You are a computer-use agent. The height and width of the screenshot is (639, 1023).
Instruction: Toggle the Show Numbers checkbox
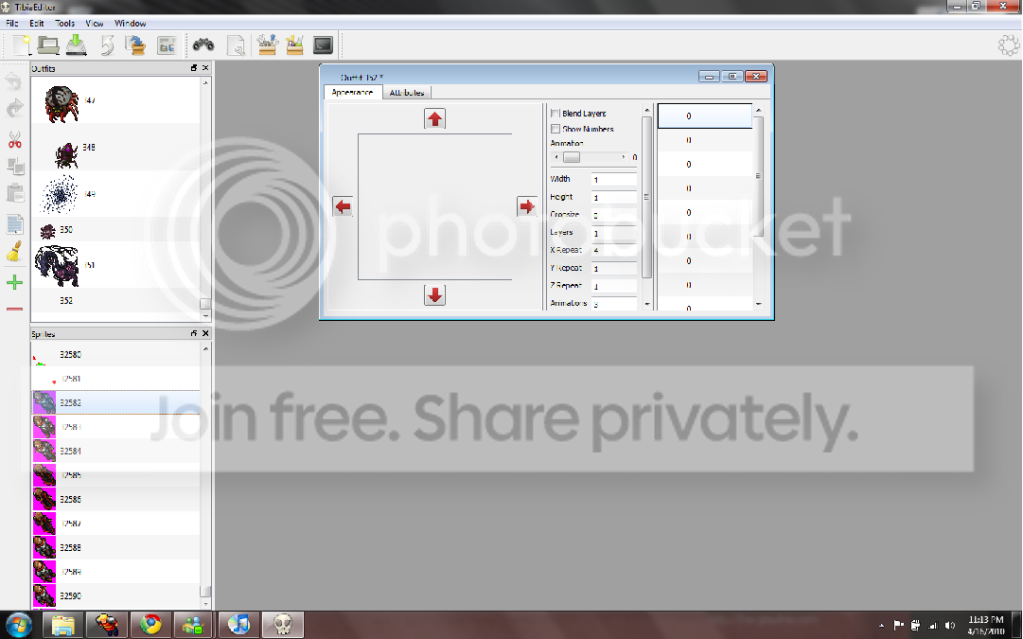(555, 129)
